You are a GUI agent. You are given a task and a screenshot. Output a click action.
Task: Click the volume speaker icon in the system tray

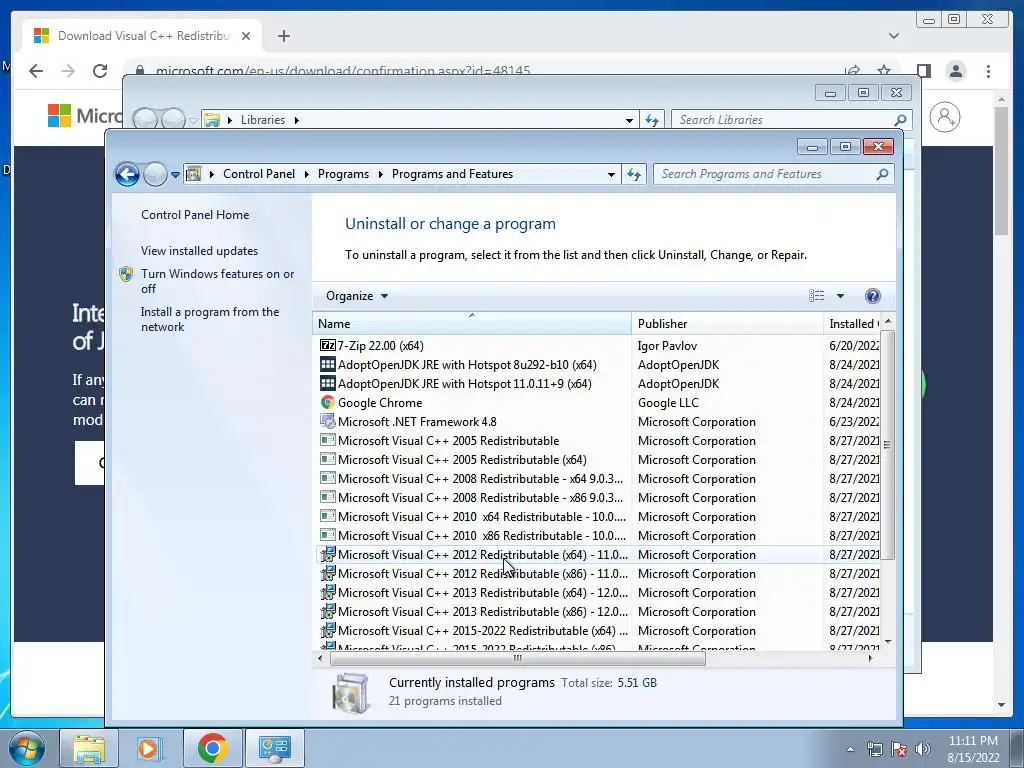point(922,749)
